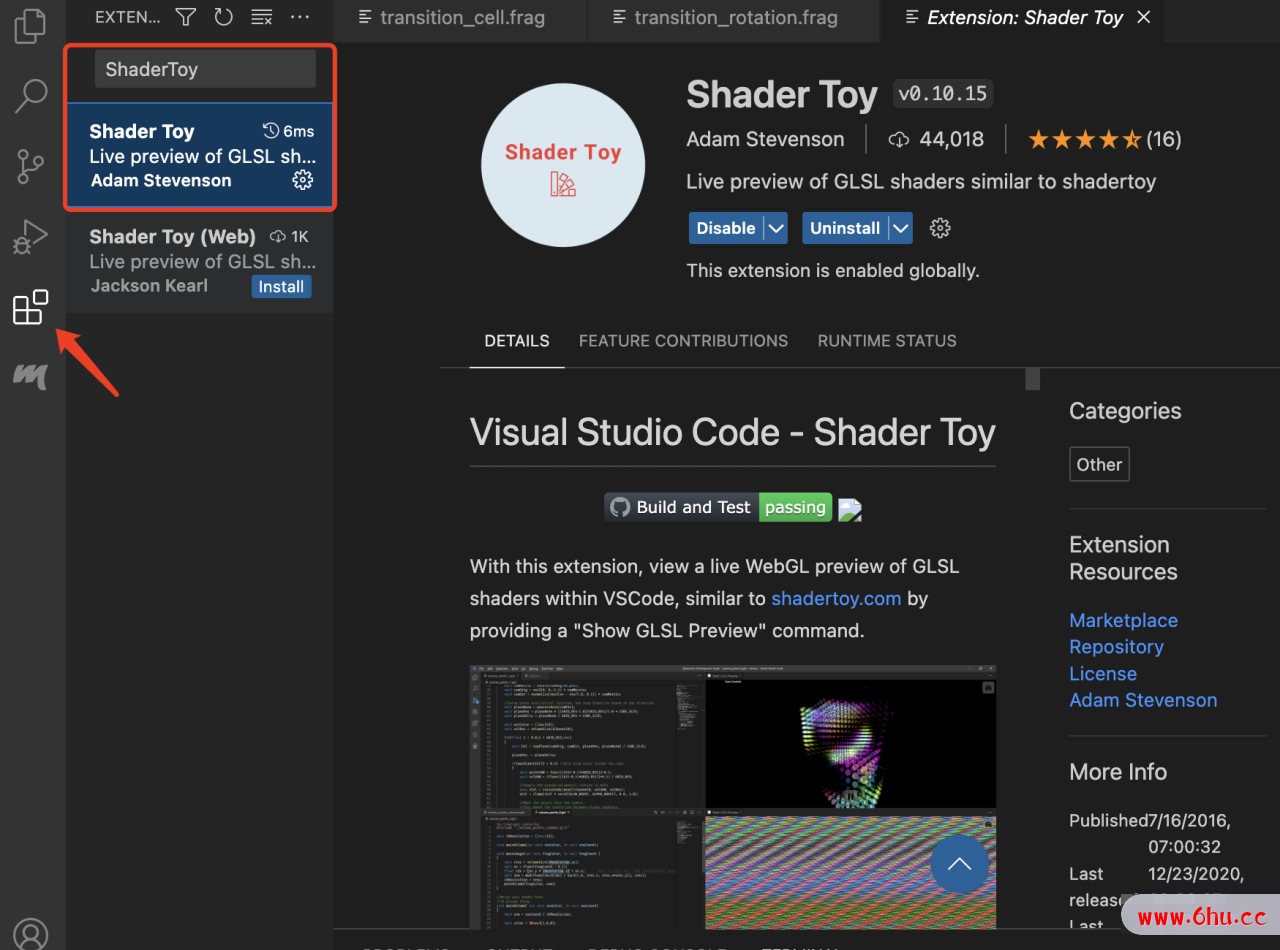Click the version label v0.10.15
The width and height of the screenshot is (1280, 950).
(x=942, y=94)
